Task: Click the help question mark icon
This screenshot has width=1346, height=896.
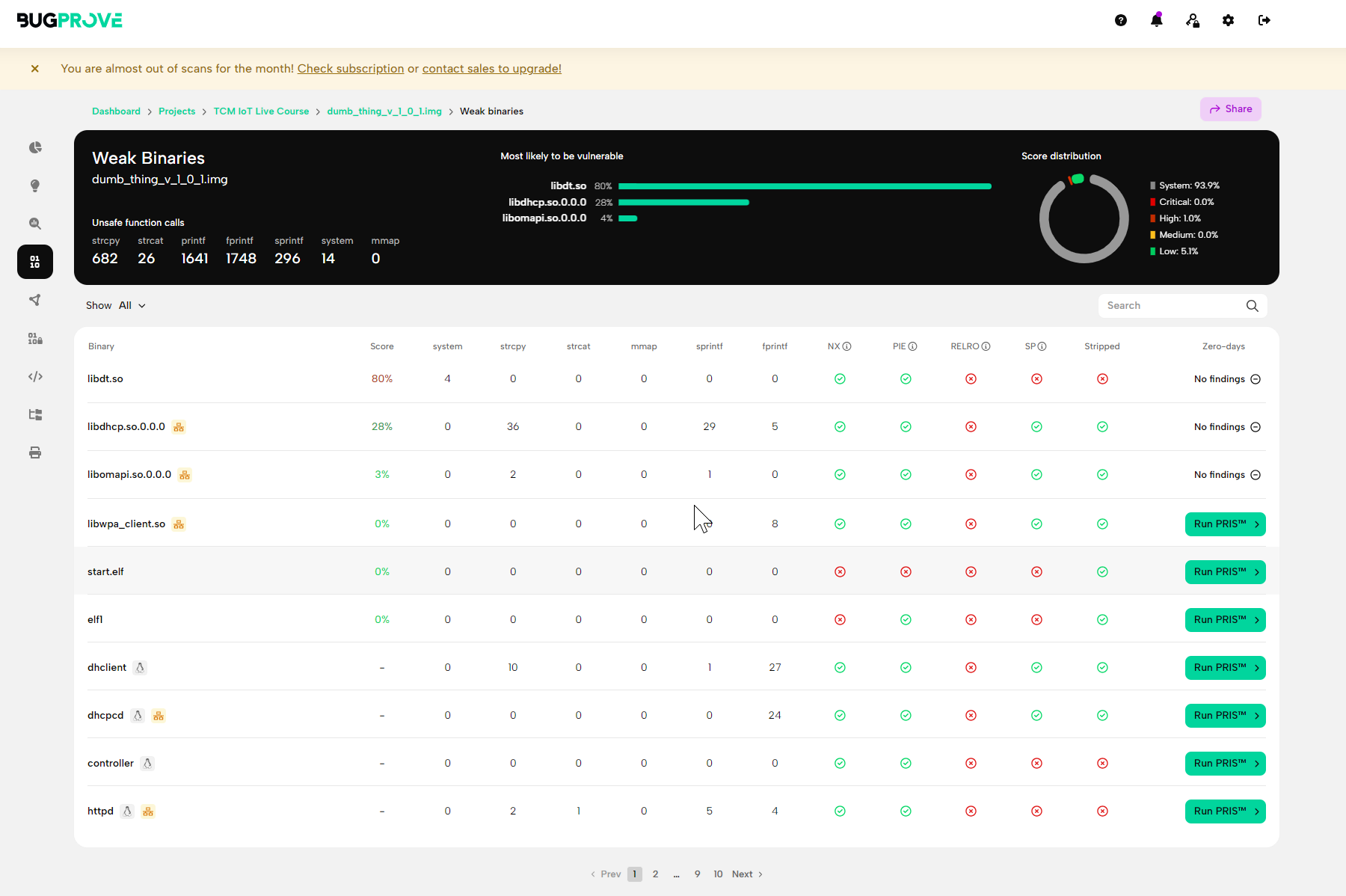Action: click(1120, 20)
